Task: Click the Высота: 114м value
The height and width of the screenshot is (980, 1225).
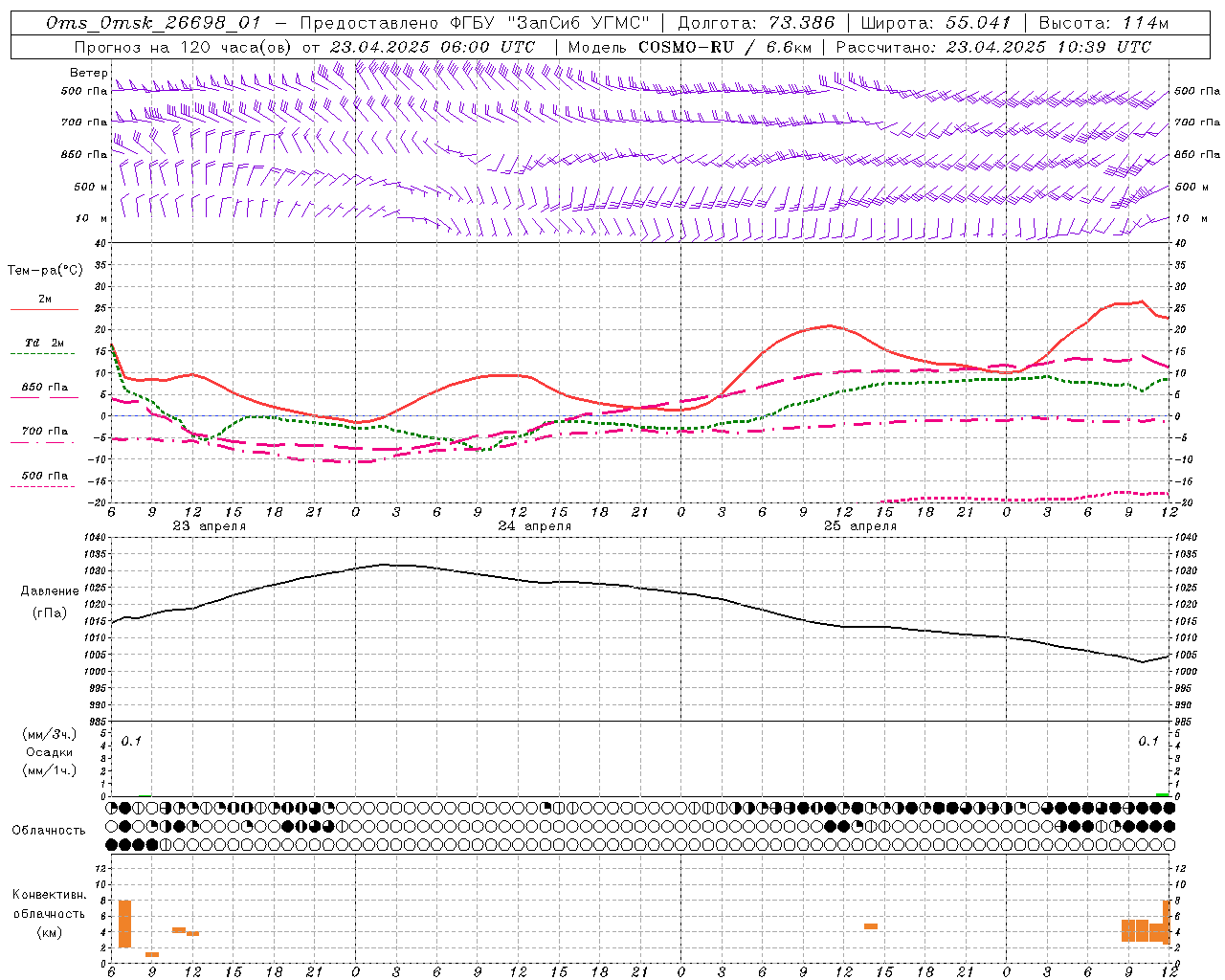Action: pyautogui.click(x=1103, y=23)
